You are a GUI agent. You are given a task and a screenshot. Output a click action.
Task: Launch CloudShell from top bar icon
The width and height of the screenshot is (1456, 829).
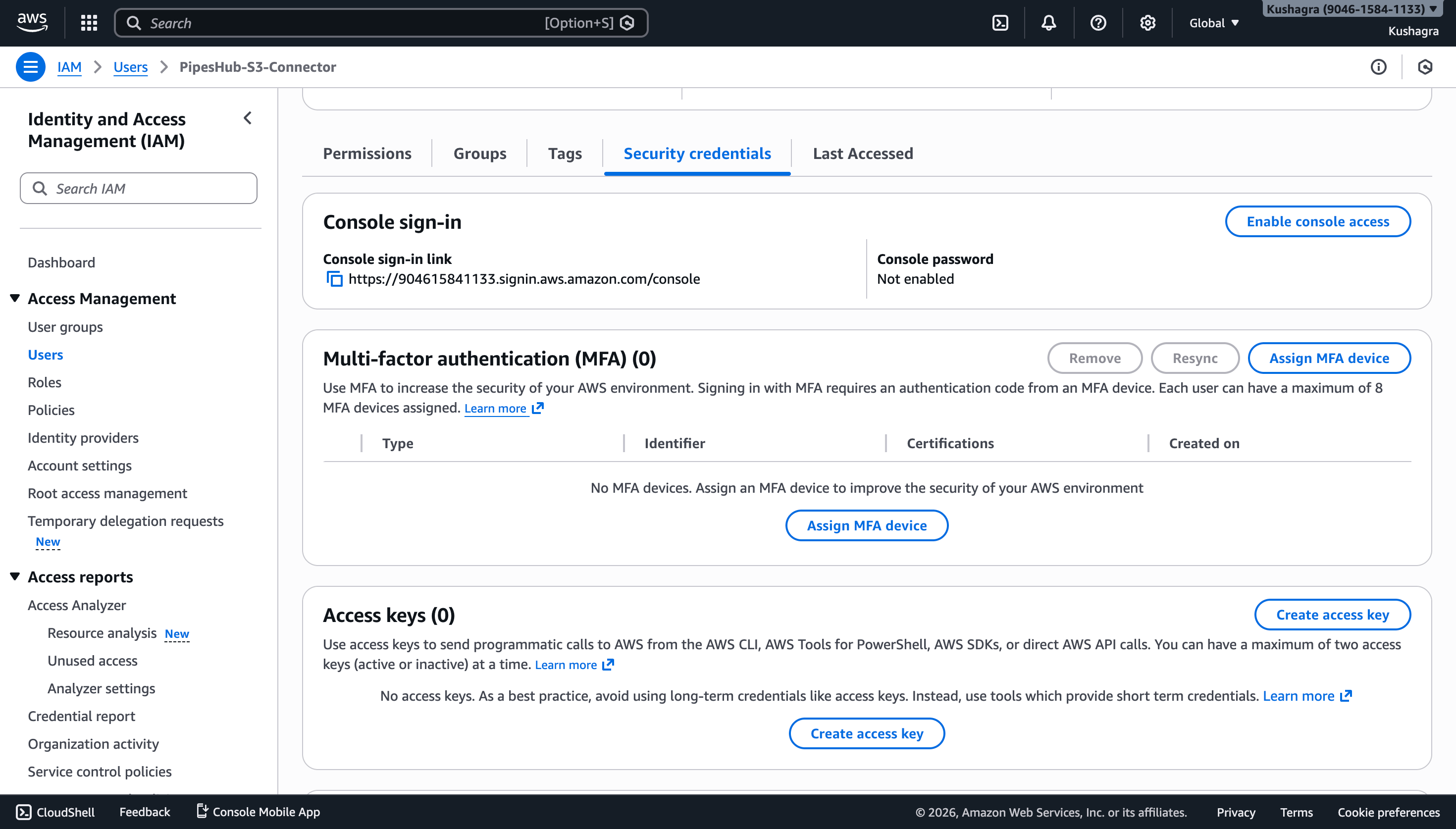1000,23
